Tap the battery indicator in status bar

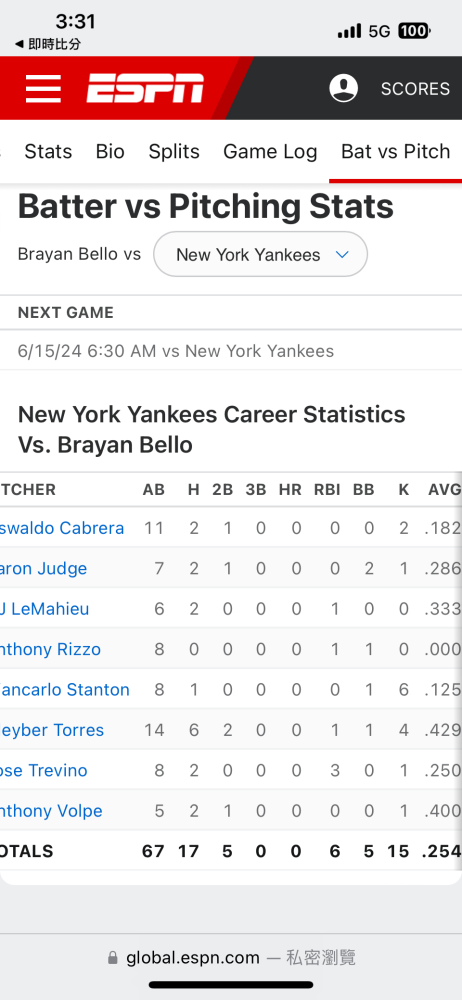[414, 31]
